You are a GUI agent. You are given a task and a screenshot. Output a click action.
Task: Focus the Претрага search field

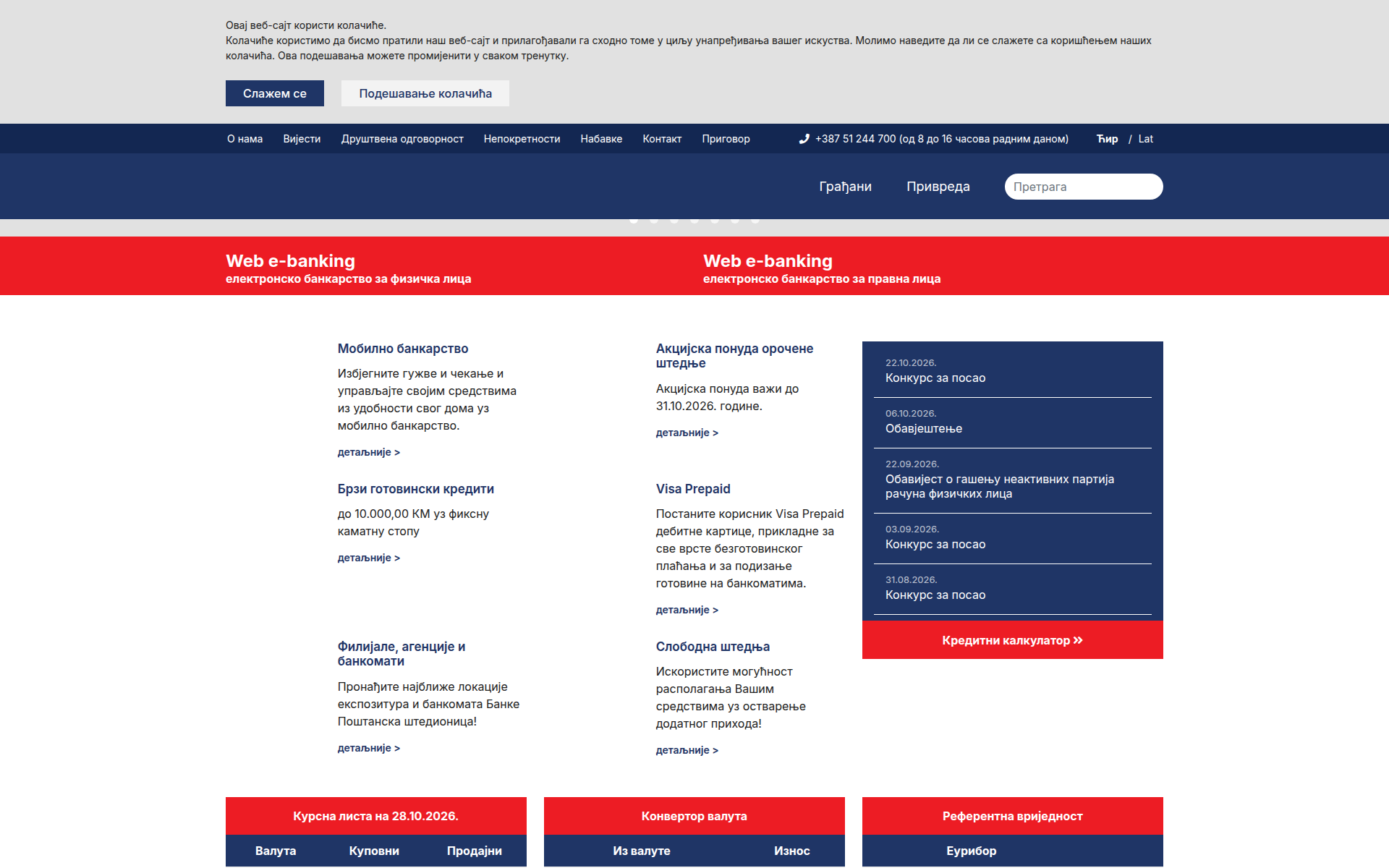pos(1084,187)
